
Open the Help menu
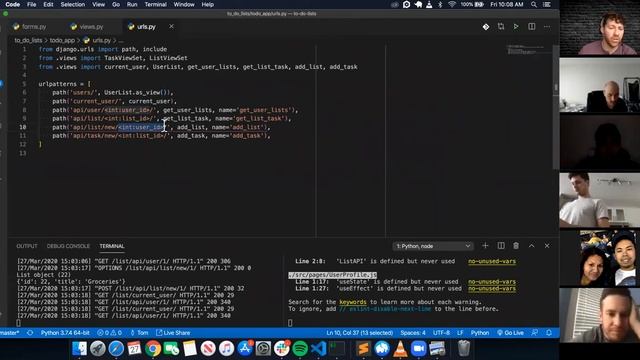coord(207,4)
